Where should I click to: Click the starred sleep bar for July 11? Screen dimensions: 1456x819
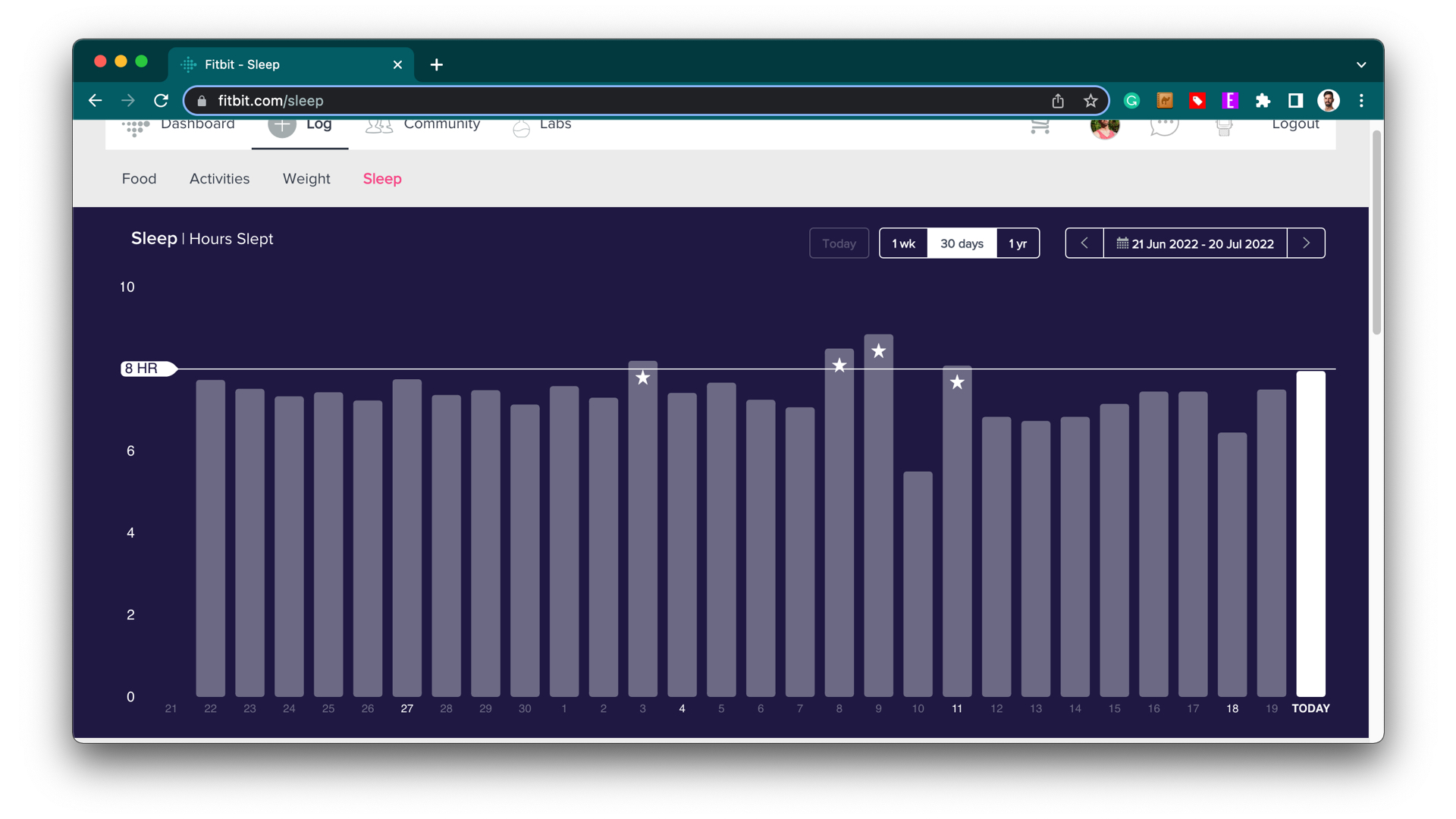pos(957,531)
